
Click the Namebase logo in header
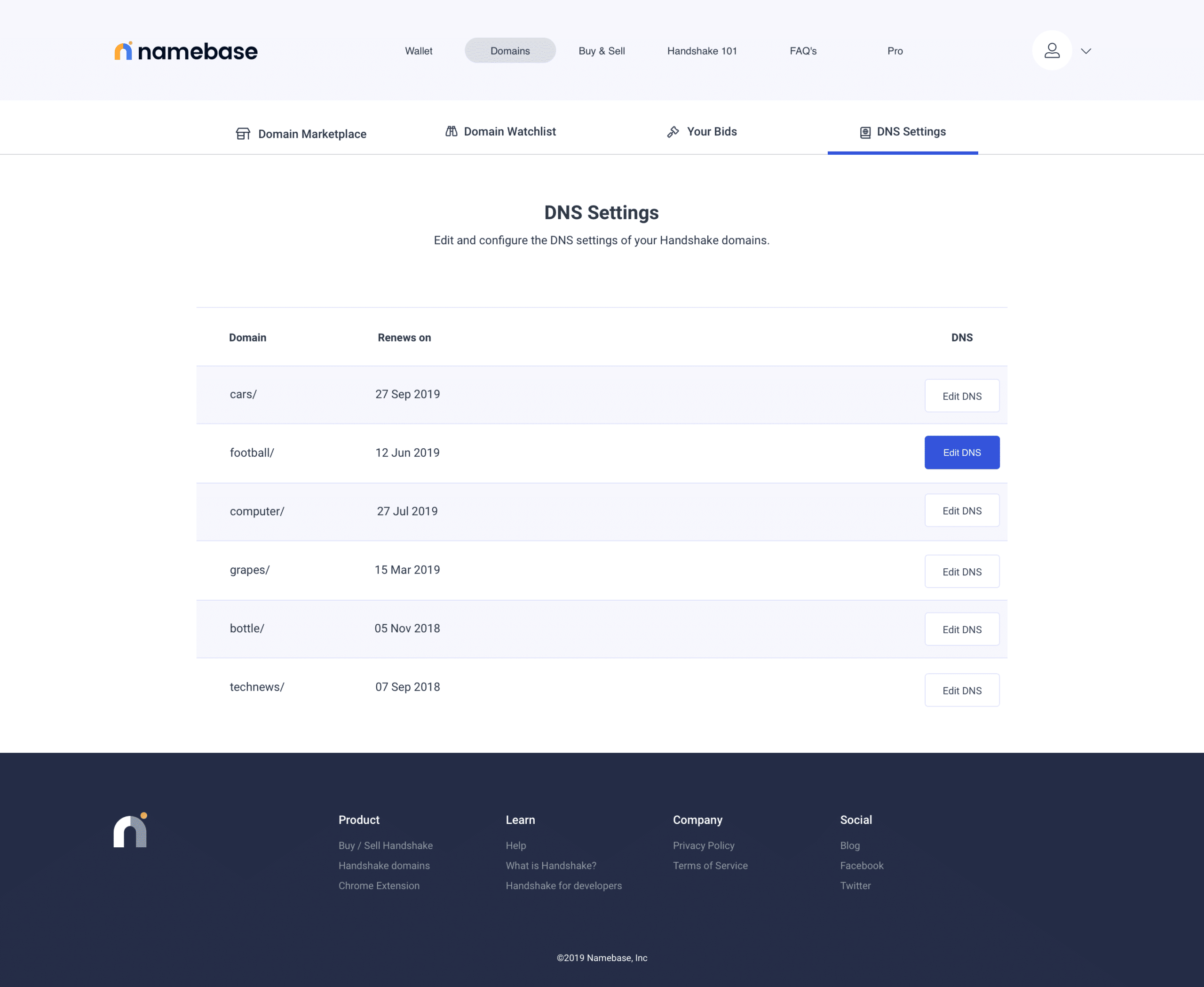click(x=186, y=51)
